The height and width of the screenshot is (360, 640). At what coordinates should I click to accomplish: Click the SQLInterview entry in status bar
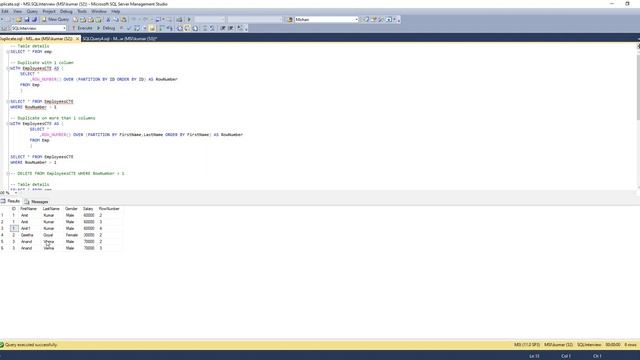[x=589, y=345]
